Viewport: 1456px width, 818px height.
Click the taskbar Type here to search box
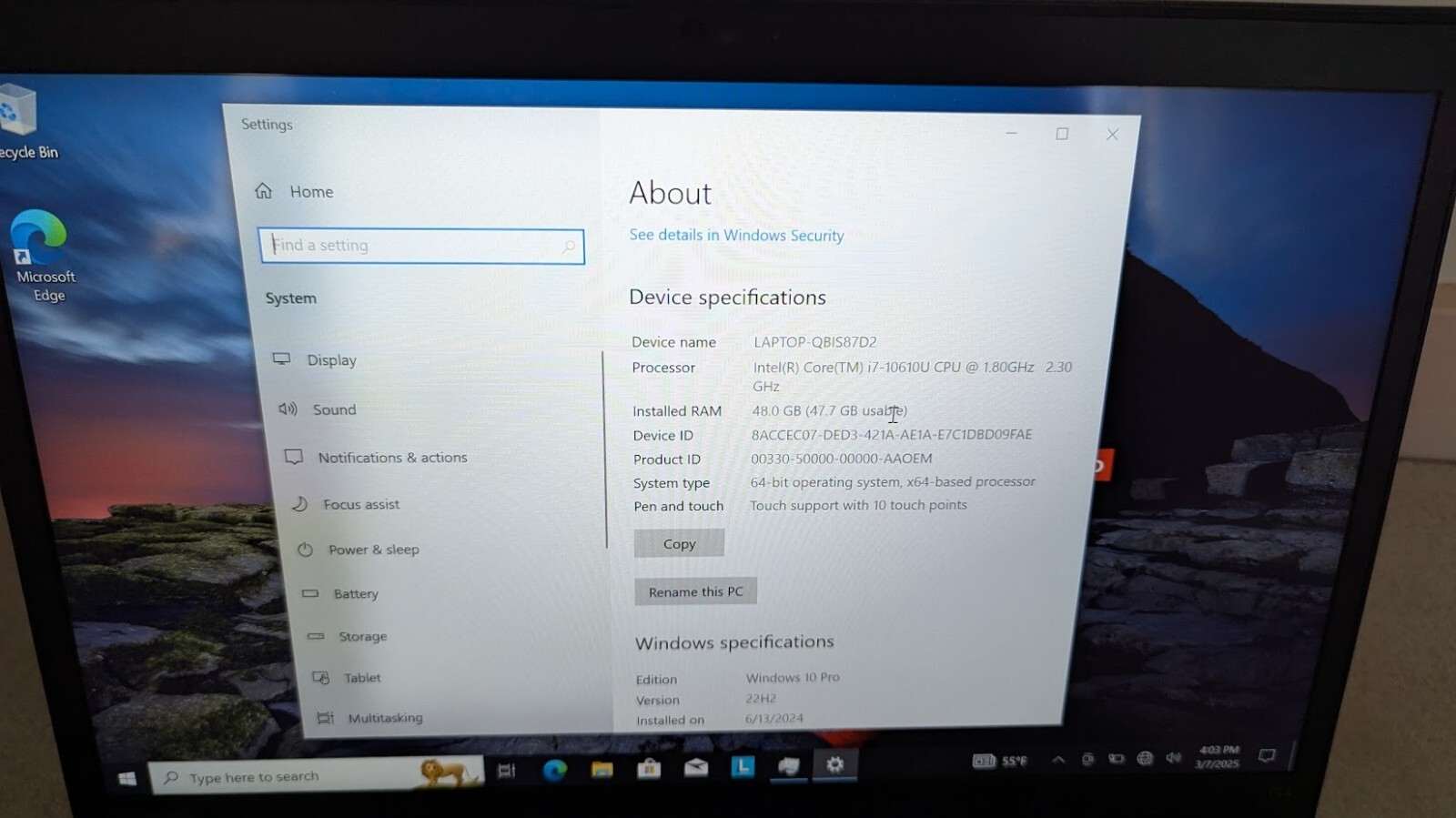click(x=316, y=775)
